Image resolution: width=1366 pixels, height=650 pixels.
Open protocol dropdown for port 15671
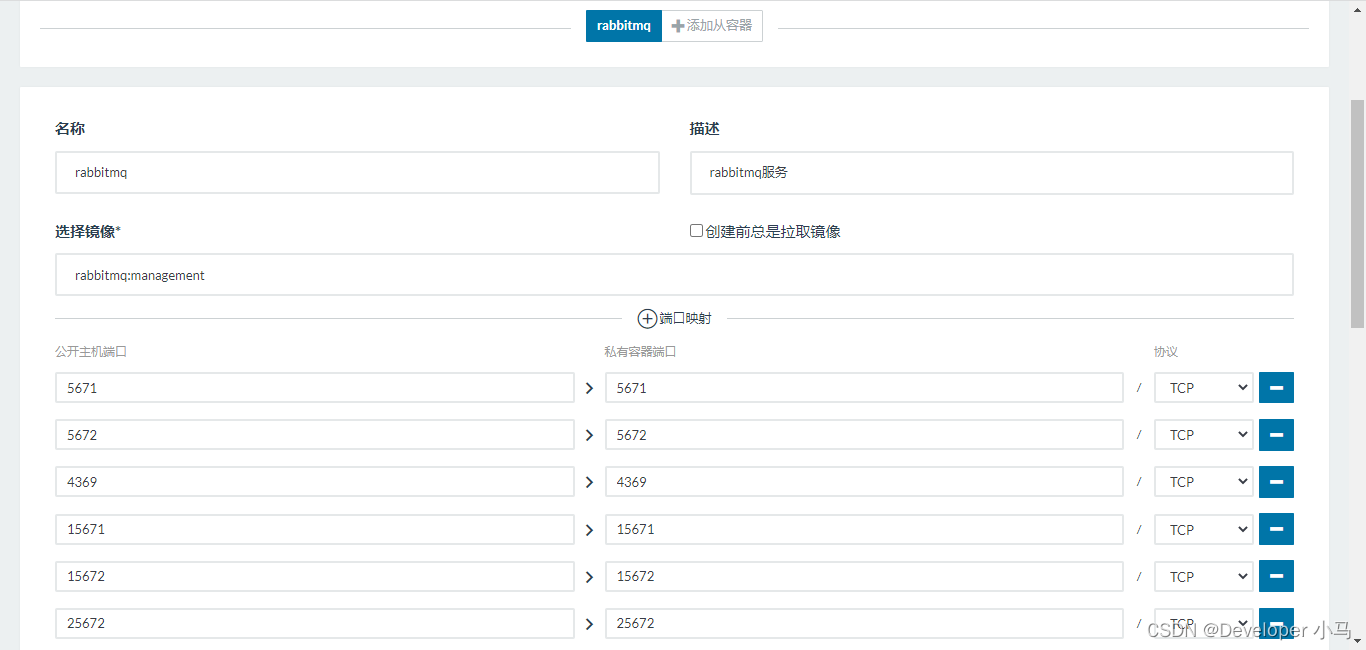pyautogui.click(x=1204, y=529)
